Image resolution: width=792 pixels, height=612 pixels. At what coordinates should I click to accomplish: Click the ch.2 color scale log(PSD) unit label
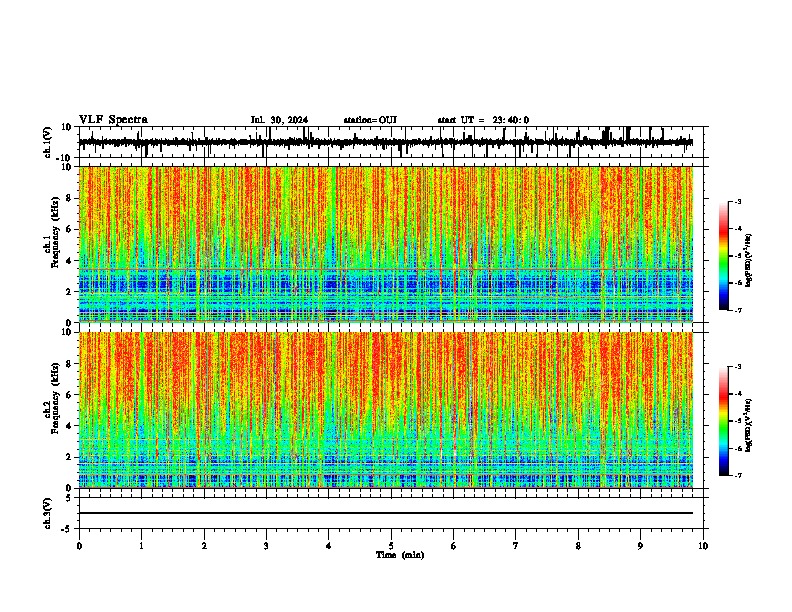pyautogui.click(x=749, y=425)
